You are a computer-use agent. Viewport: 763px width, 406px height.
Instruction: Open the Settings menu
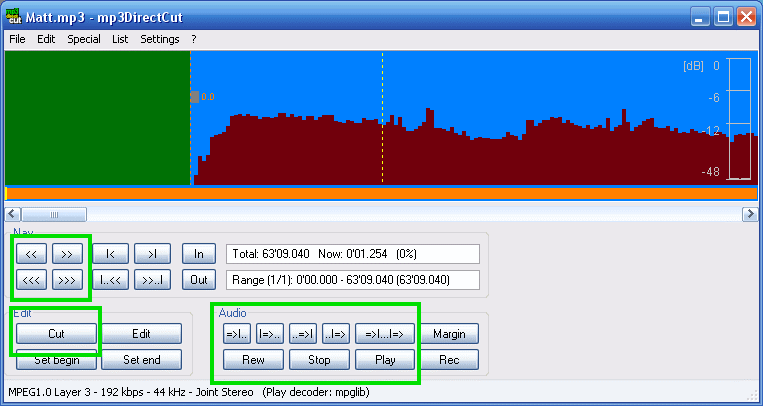click(x=160, y=39)
